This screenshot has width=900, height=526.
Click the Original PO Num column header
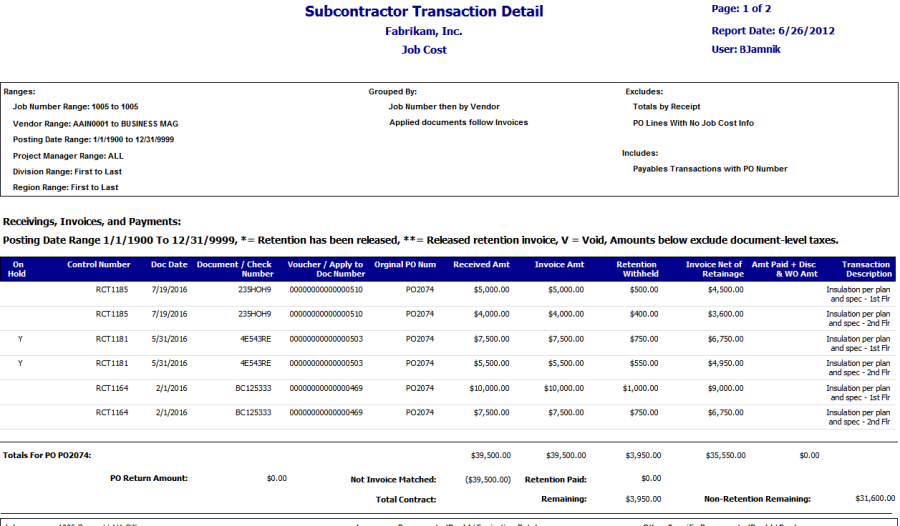[x=405, y=265]
